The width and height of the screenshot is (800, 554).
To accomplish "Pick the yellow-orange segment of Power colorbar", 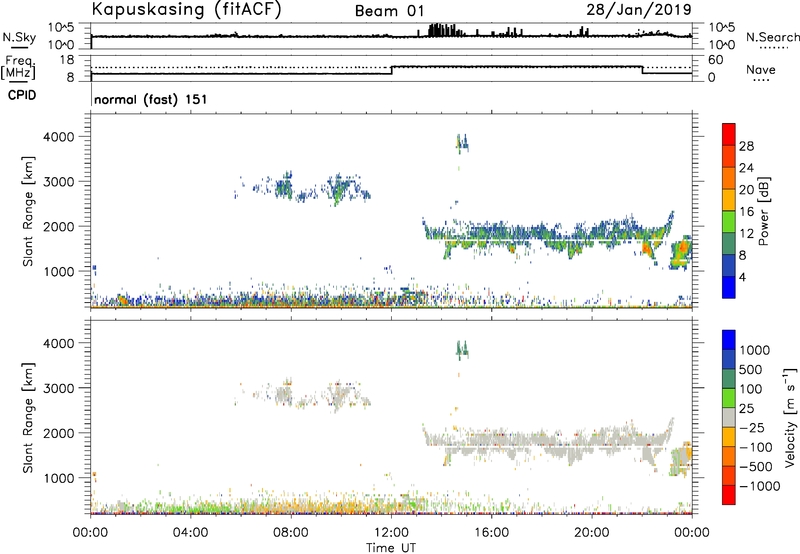I will [729, 199].
